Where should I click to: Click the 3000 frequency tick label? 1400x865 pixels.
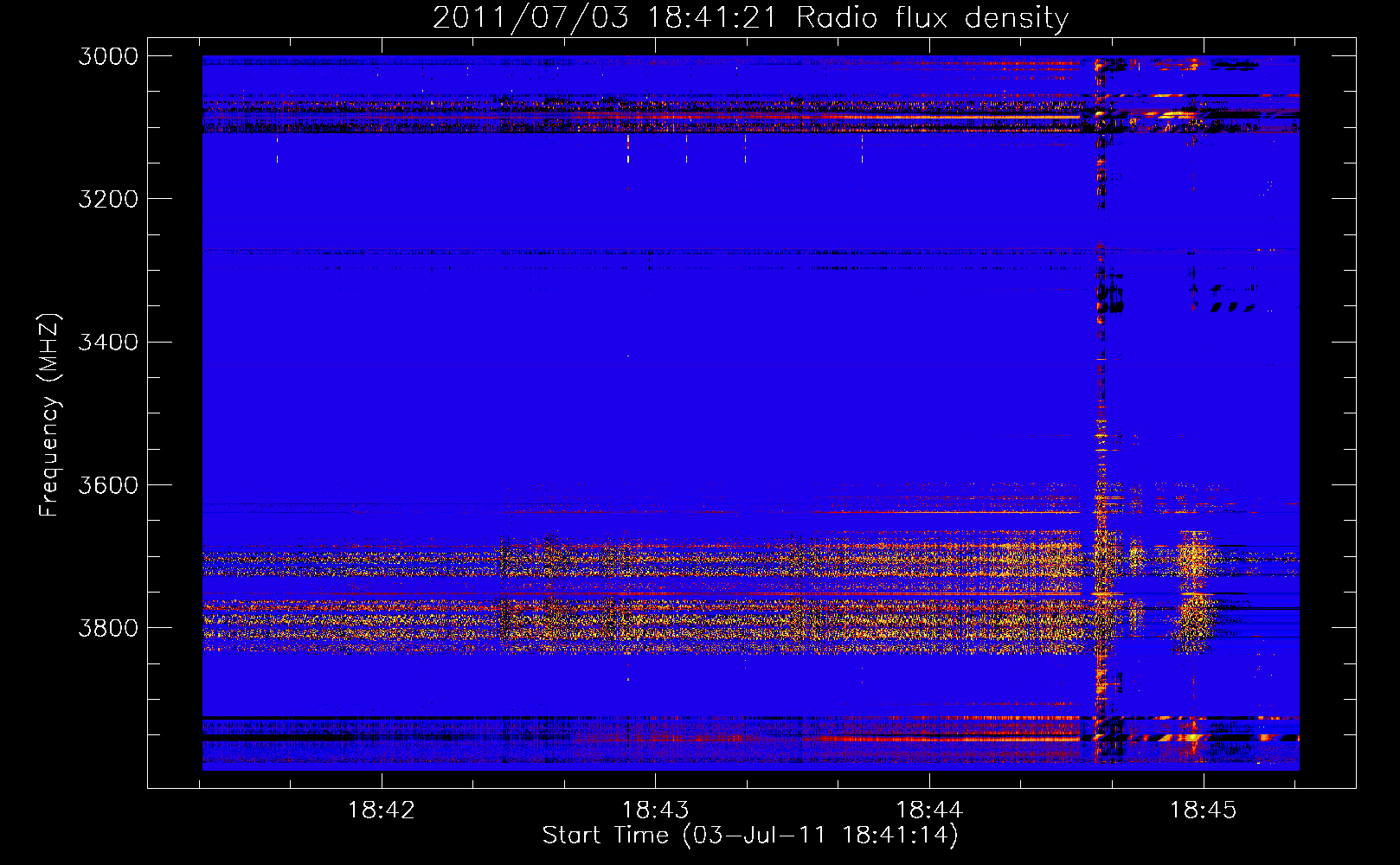(x=108, y=56)
